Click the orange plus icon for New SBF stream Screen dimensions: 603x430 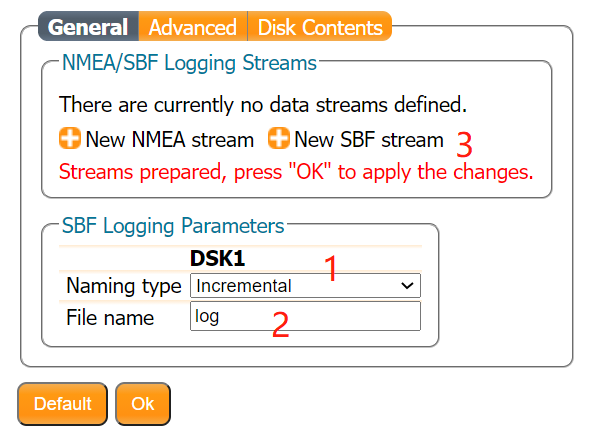pyautogui.click(x=278, y=138)
